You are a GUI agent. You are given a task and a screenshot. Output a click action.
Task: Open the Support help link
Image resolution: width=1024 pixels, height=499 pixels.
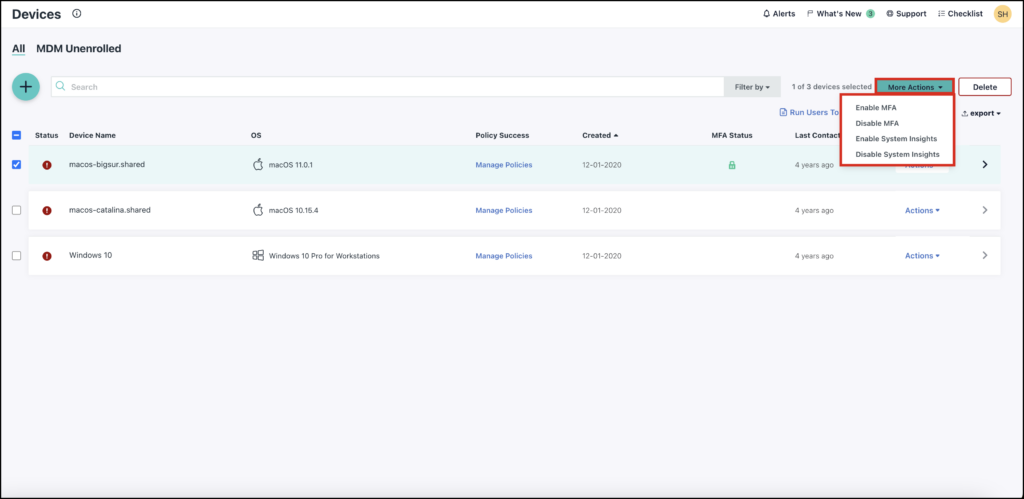click(906, 14)
